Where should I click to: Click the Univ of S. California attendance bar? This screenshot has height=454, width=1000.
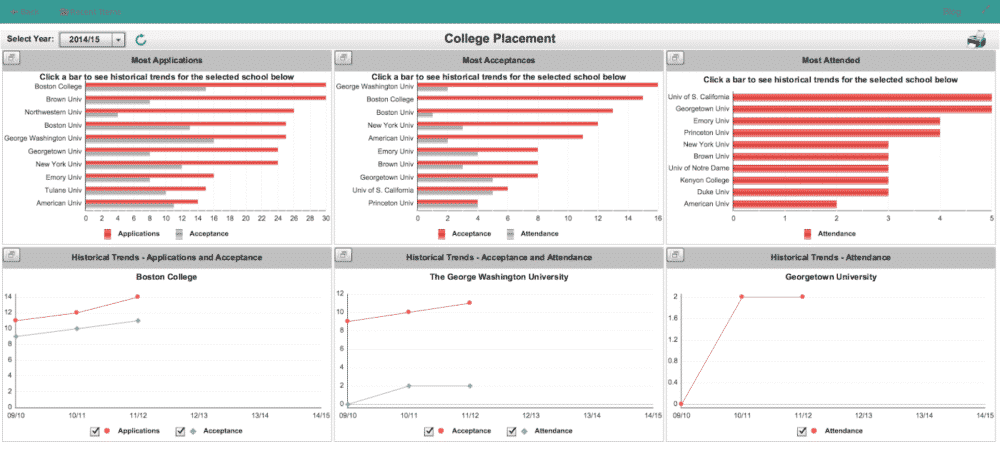pos(861,97)
